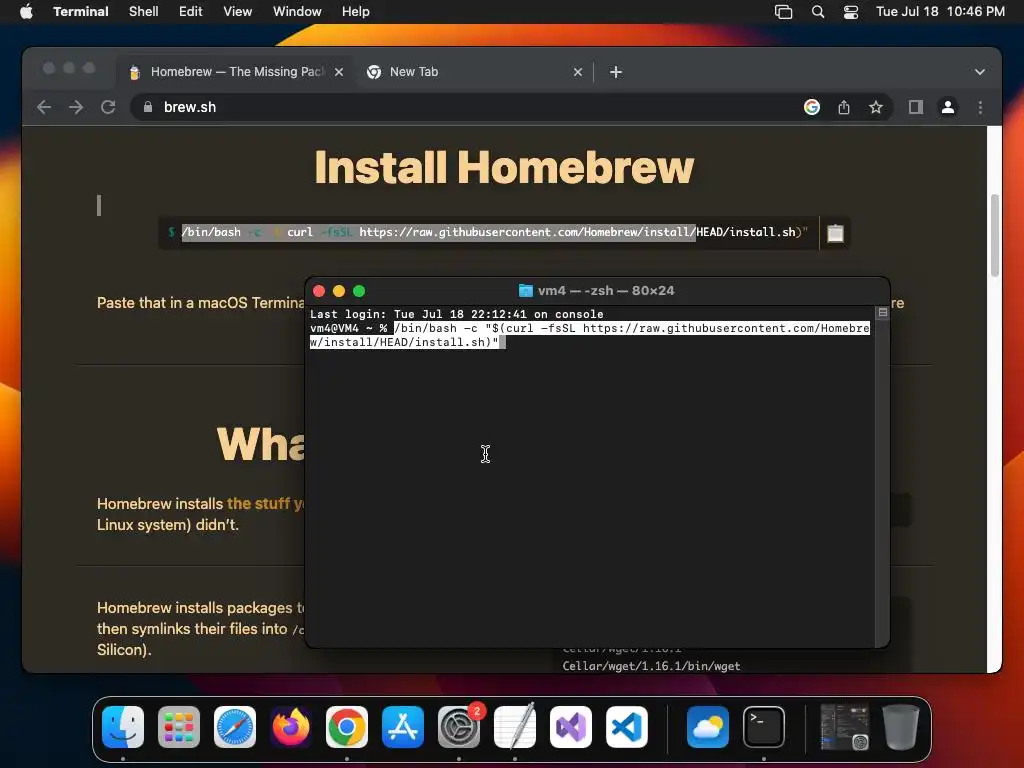Click the 'Last login' line in Terminal
This screenshot has height=768, width=1024.
pyautogui.click(x=456, y=314)
